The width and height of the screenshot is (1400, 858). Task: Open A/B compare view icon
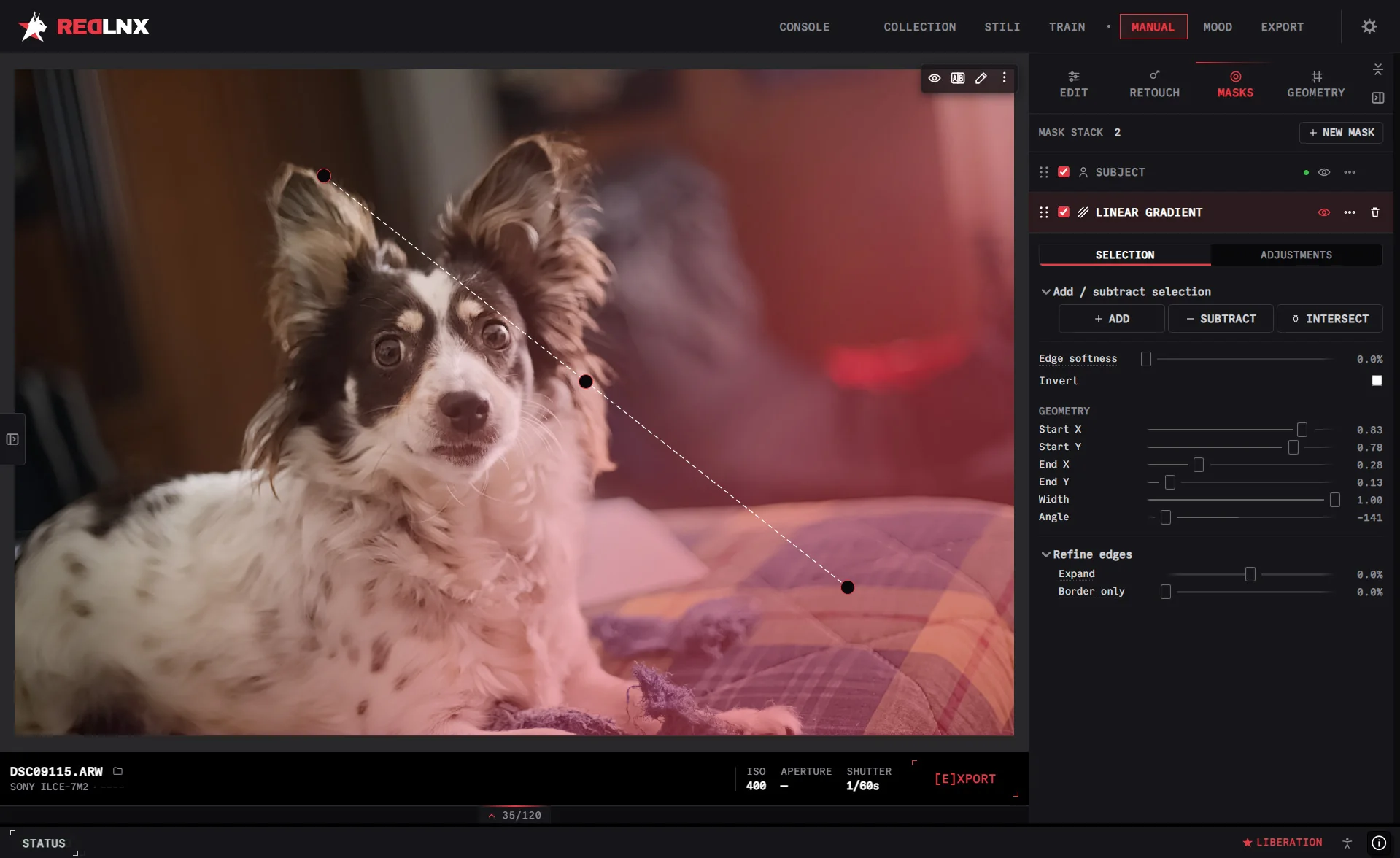coord(958,78)
